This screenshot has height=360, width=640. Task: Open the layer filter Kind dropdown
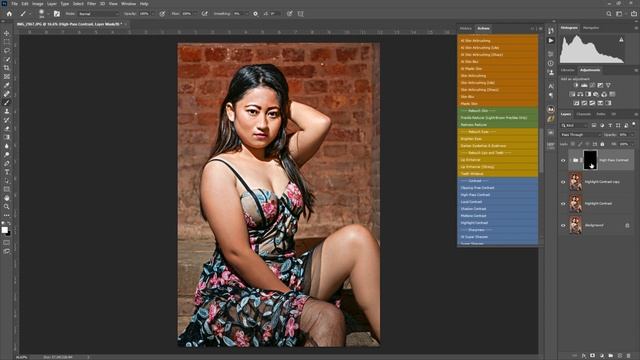[x=574, y=125]
